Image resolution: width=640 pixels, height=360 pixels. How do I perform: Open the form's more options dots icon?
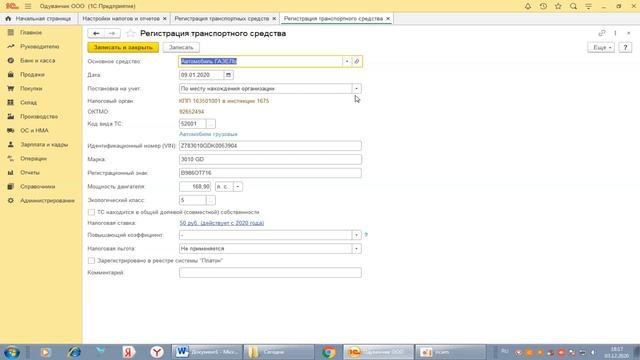[615, 33]
